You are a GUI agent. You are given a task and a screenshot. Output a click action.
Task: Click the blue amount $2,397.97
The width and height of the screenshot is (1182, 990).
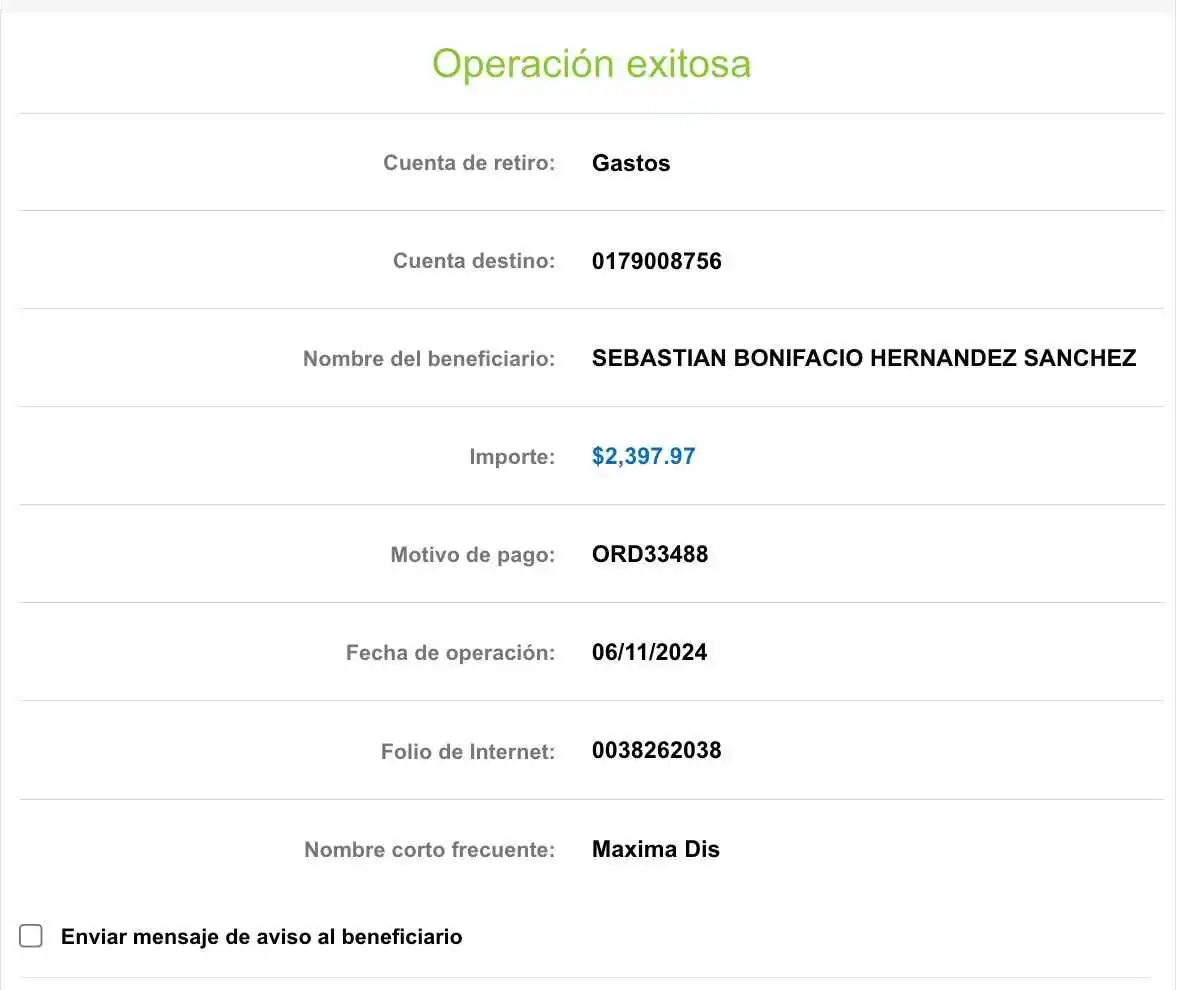[643, 457]
